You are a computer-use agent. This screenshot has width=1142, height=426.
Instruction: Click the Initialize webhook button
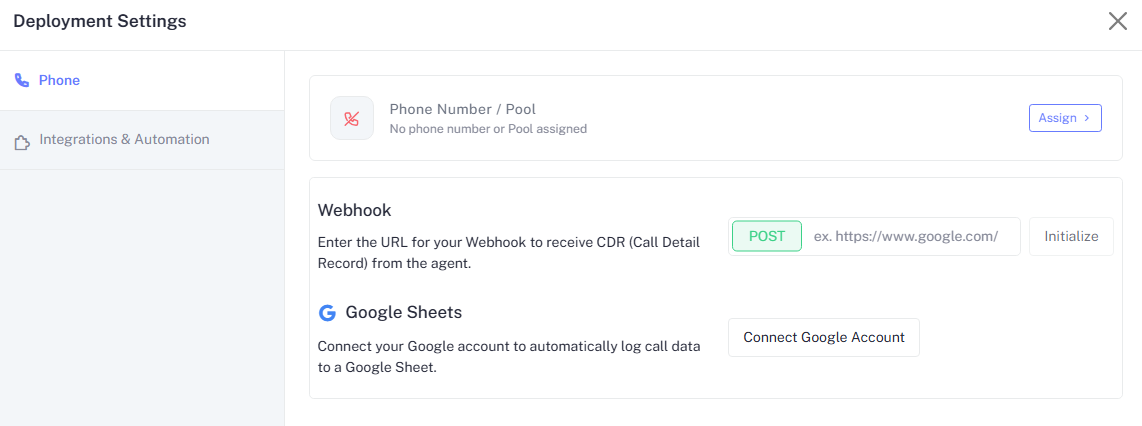tap(1071, 237)
